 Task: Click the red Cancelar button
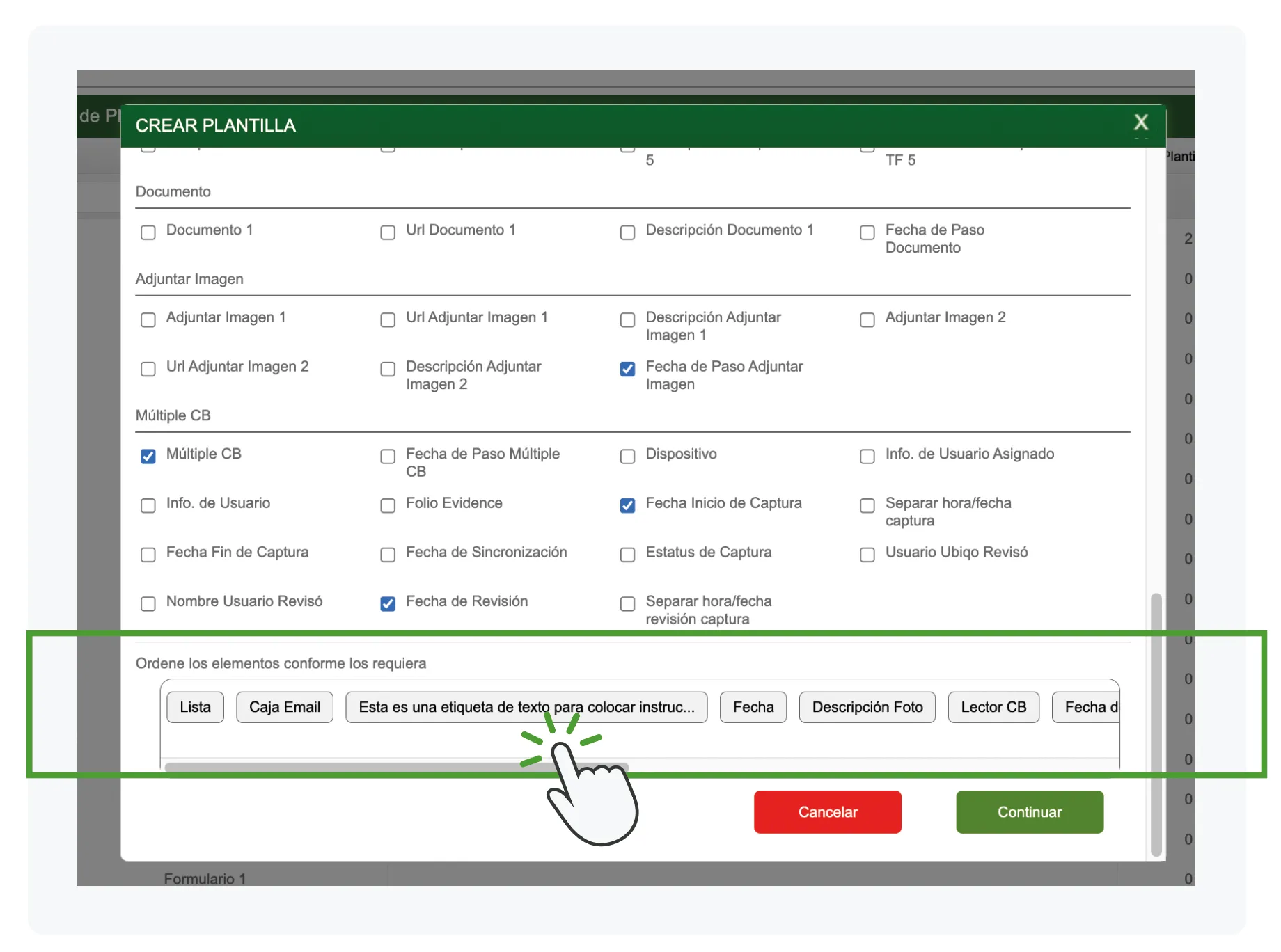pyautogui.click(x=828, y=812)
